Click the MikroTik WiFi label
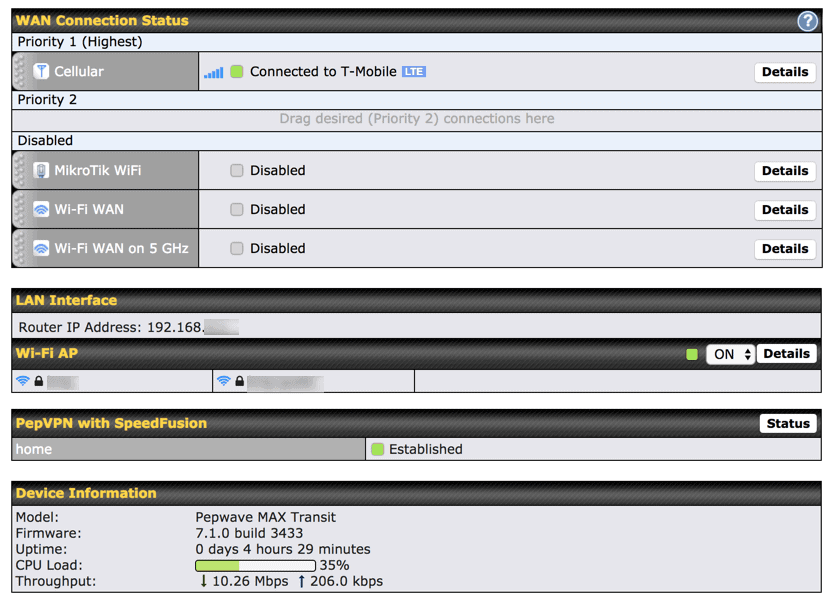This screenshot has height=610, width=839. pos(97,171)
